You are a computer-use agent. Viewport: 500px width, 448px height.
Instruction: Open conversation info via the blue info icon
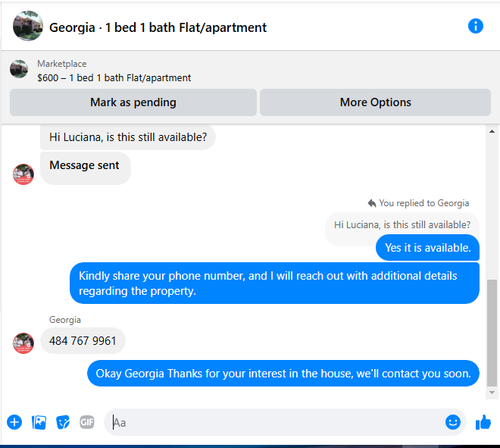(x=475, y=26)
